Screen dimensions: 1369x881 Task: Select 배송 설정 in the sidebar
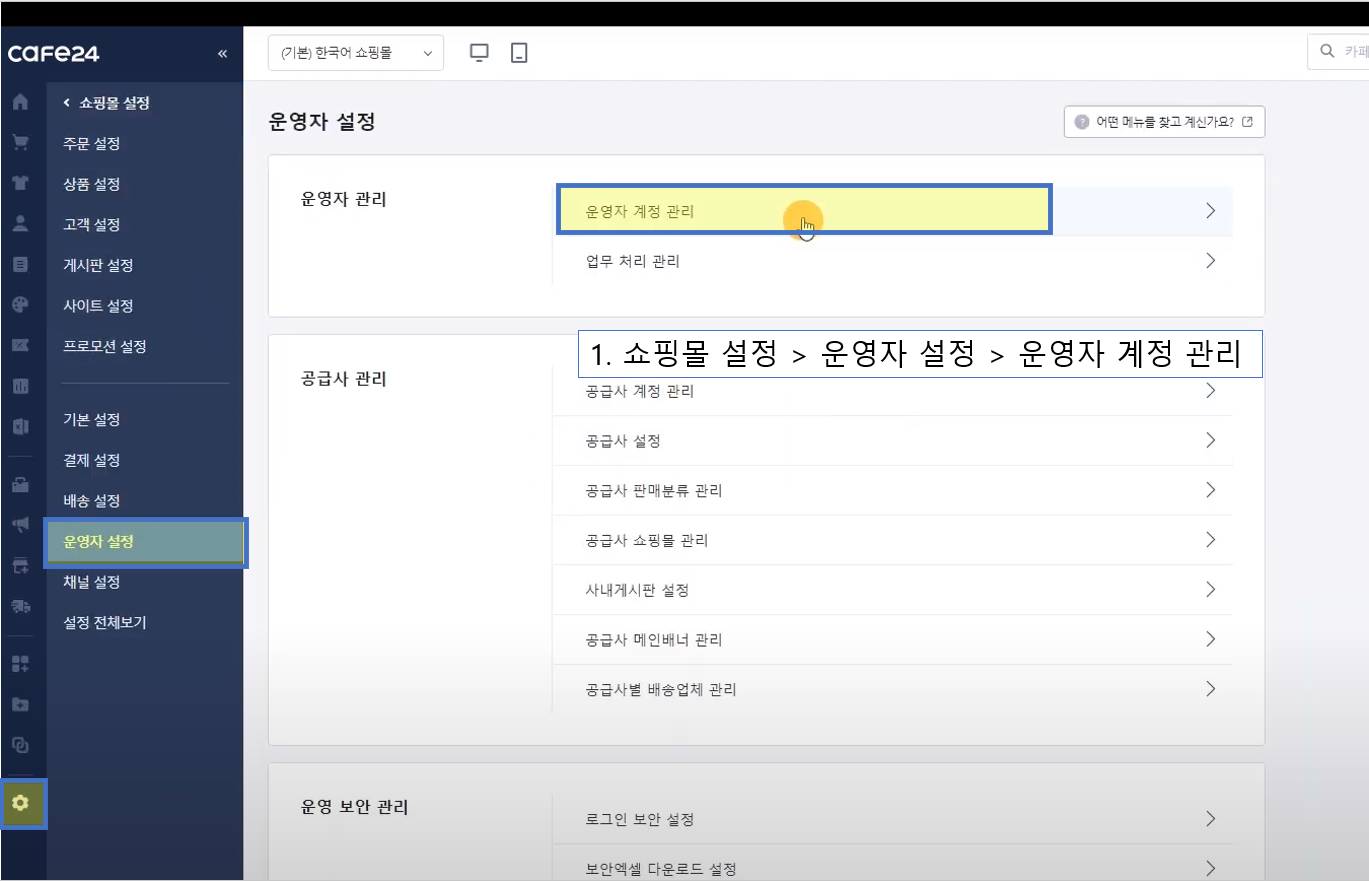[92, 500]
